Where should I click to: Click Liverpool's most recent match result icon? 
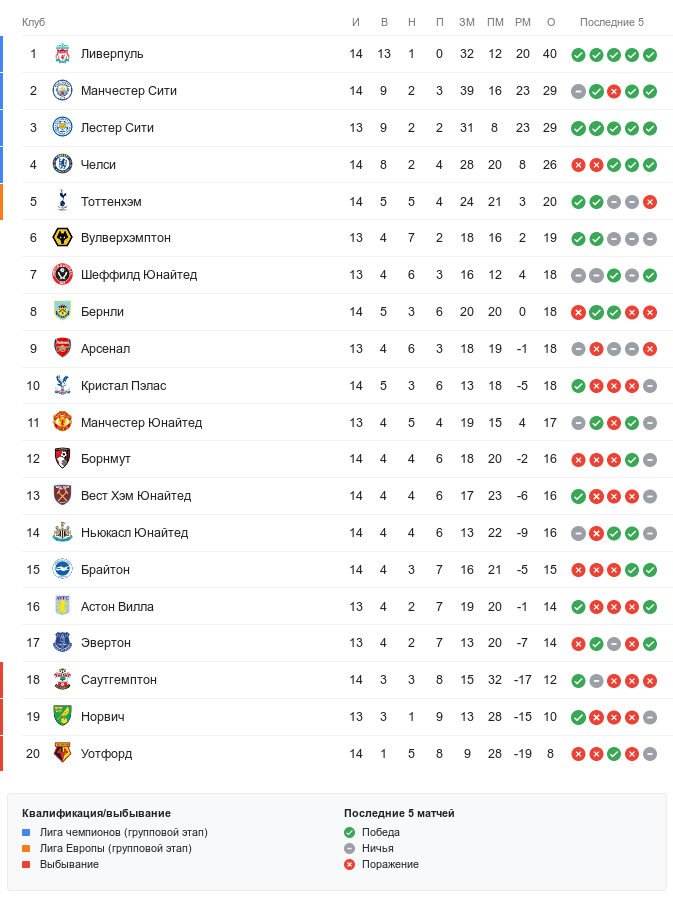(650, 54)
